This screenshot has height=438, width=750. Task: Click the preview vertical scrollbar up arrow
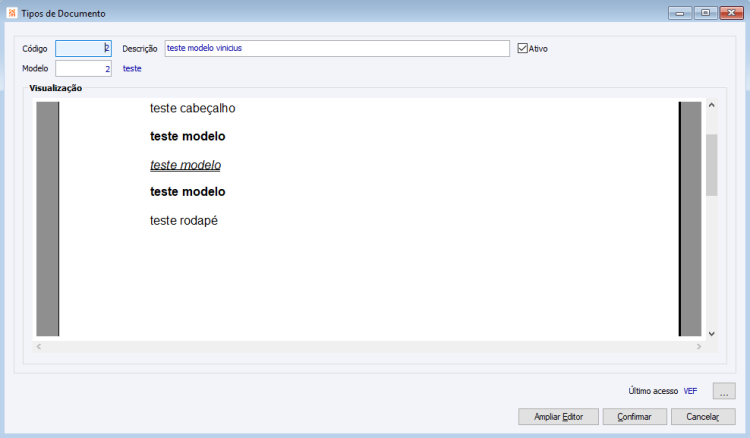tap(711, 105)
